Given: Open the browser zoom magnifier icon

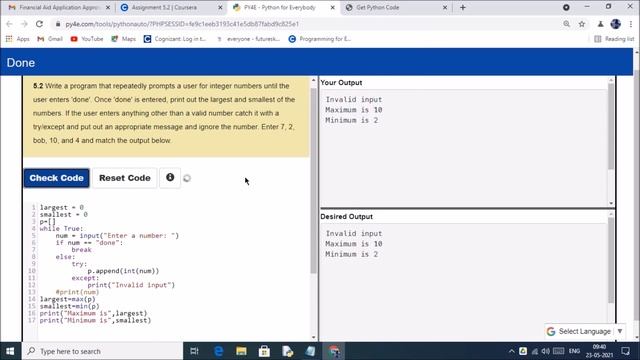Looking at the screenshot, I should [567, 24].
